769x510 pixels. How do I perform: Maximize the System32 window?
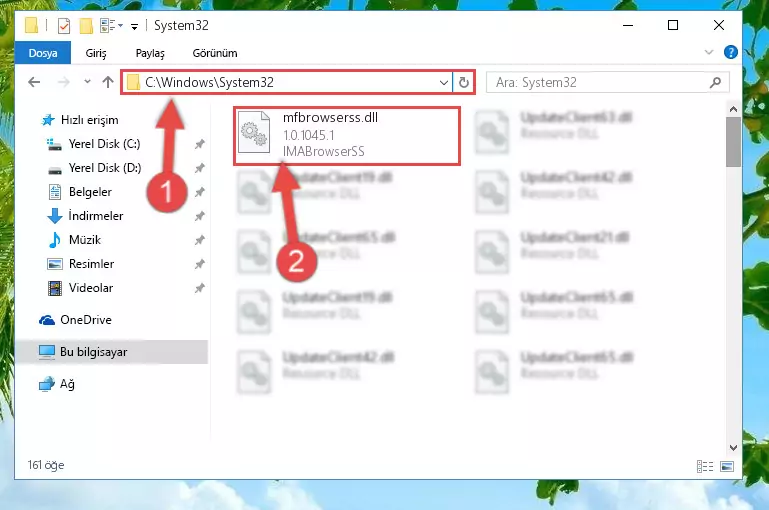(x=673, y=25)
